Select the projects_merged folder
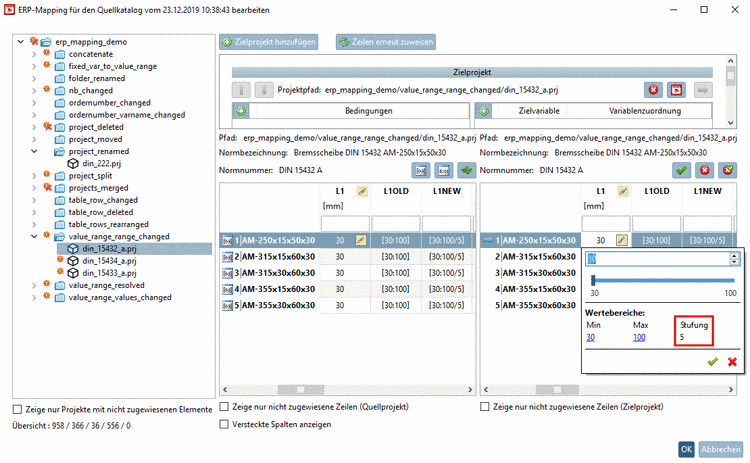Screen dimensions: 750x463 tap(98, 188)
